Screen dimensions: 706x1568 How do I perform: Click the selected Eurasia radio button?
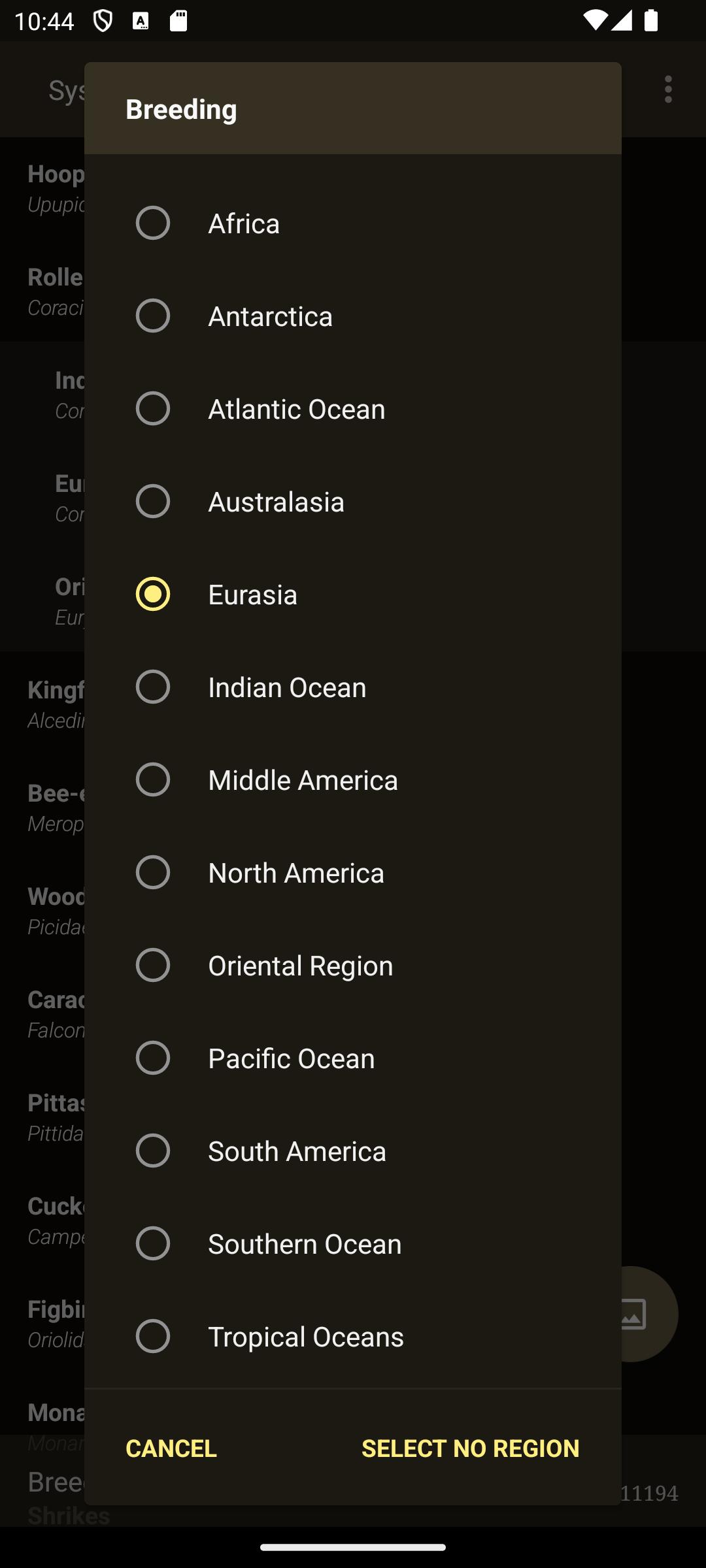pyautogui.click(x=153, y=594)
